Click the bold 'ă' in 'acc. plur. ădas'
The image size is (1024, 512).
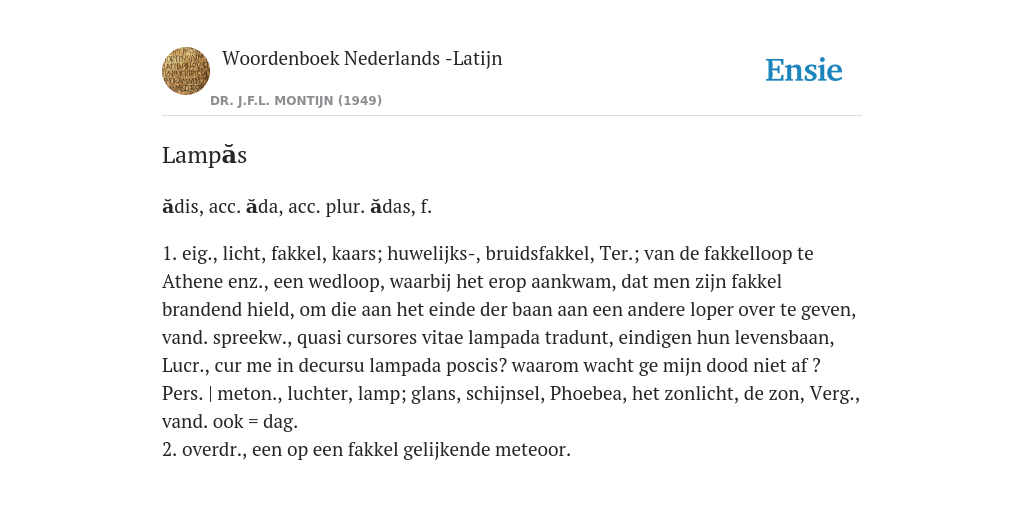click(376, 207)
